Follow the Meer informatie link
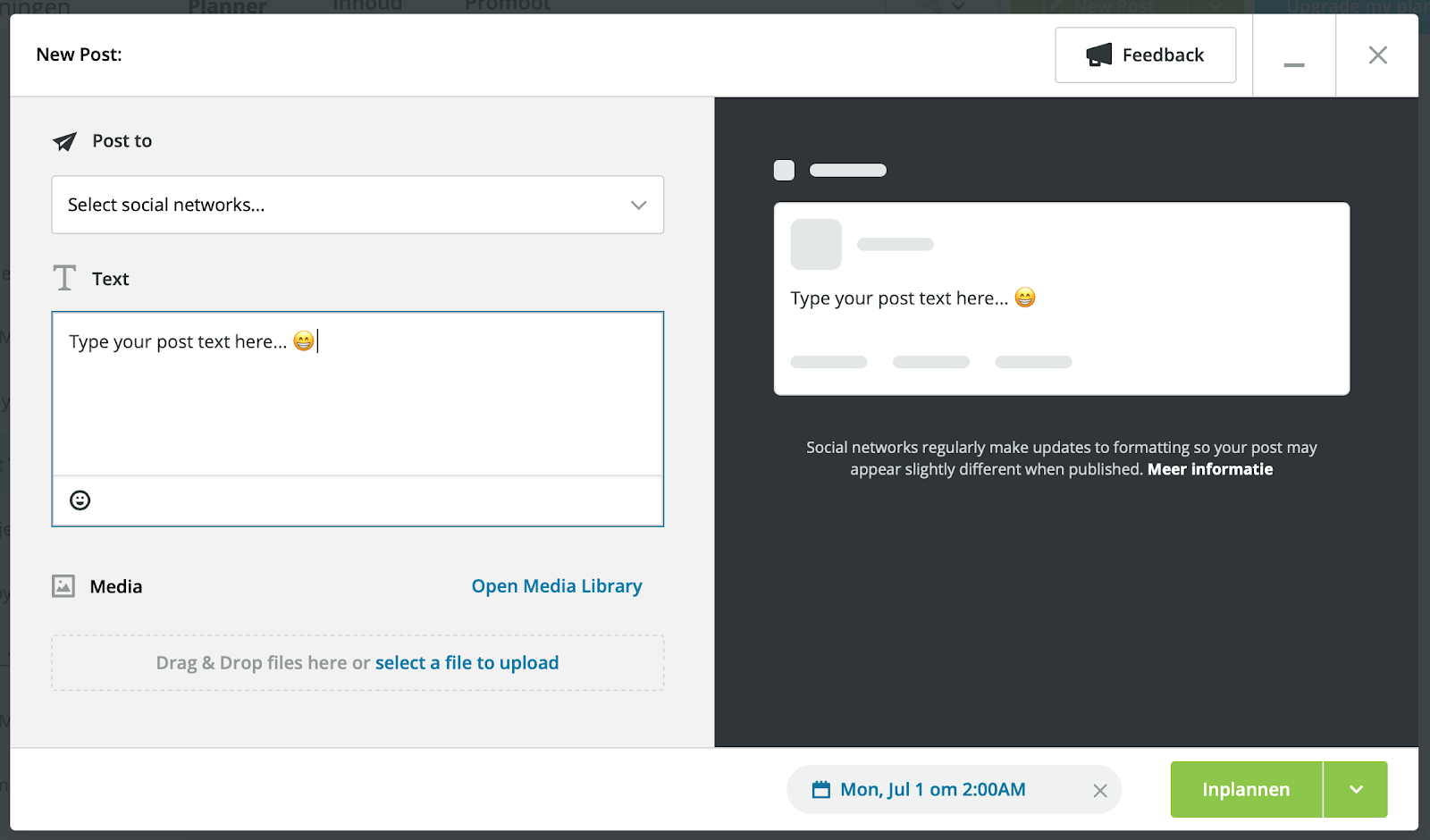 [1209, 469]
